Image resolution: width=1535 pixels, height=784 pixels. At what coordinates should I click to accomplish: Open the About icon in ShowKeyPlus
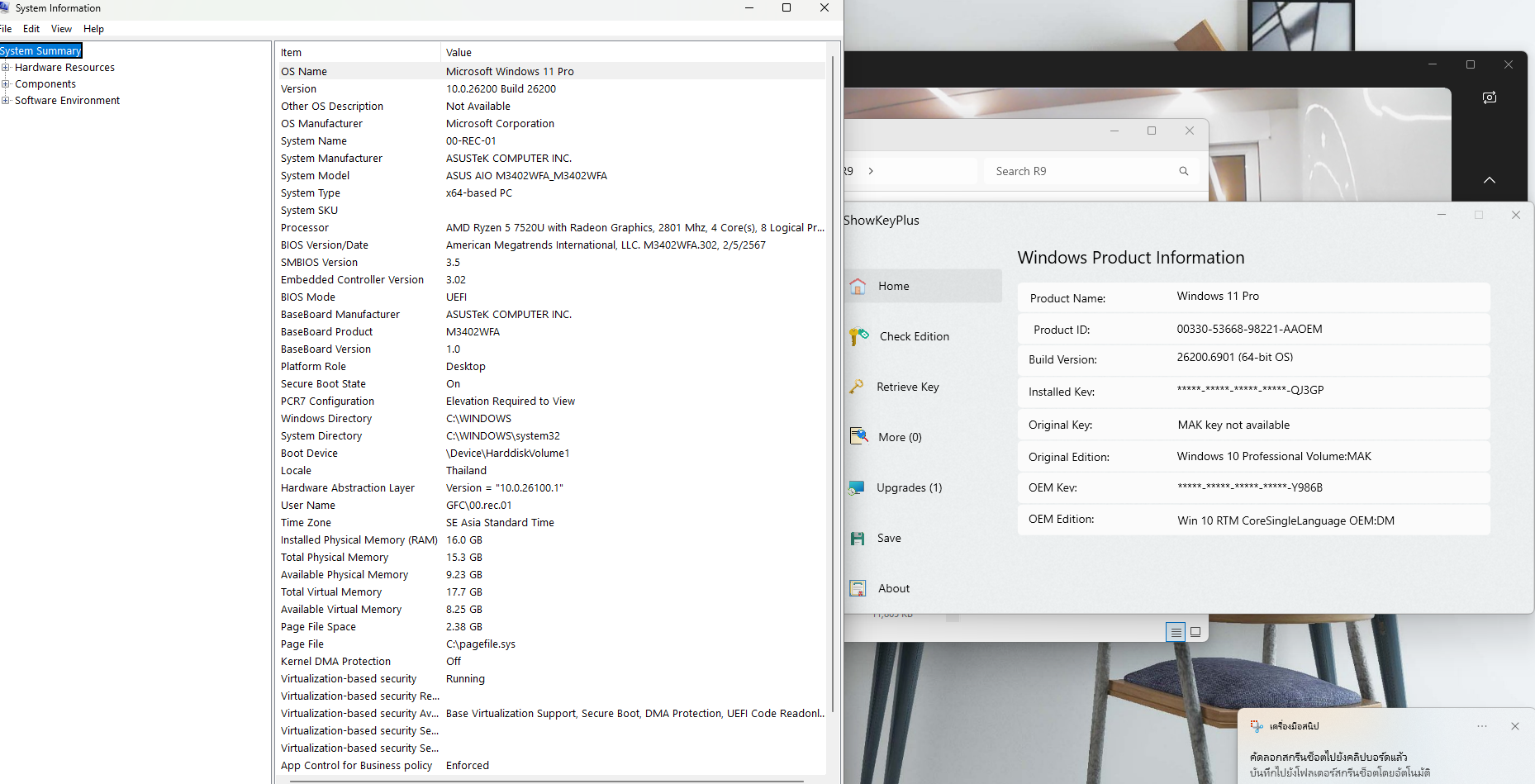coord(858,588)
